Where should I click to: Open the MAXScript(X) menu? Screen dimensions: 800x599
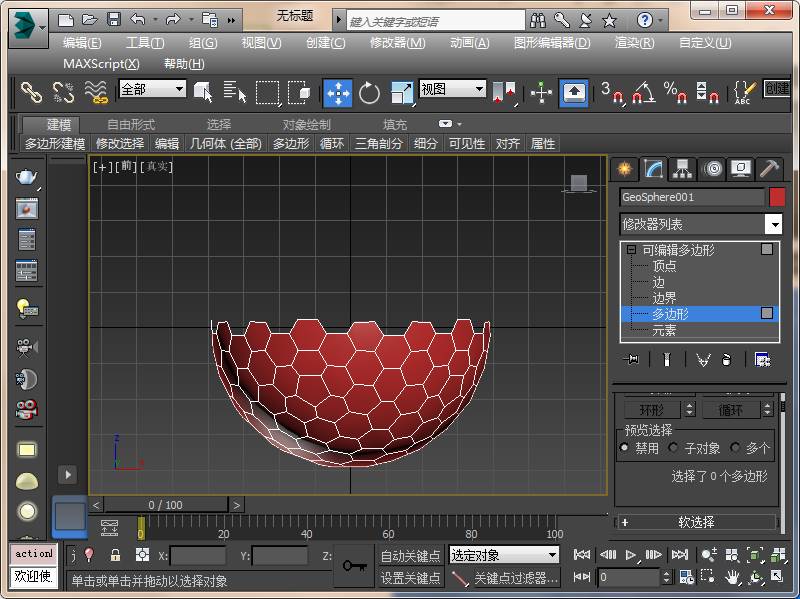pyautogui.click(x=101, y=64)
